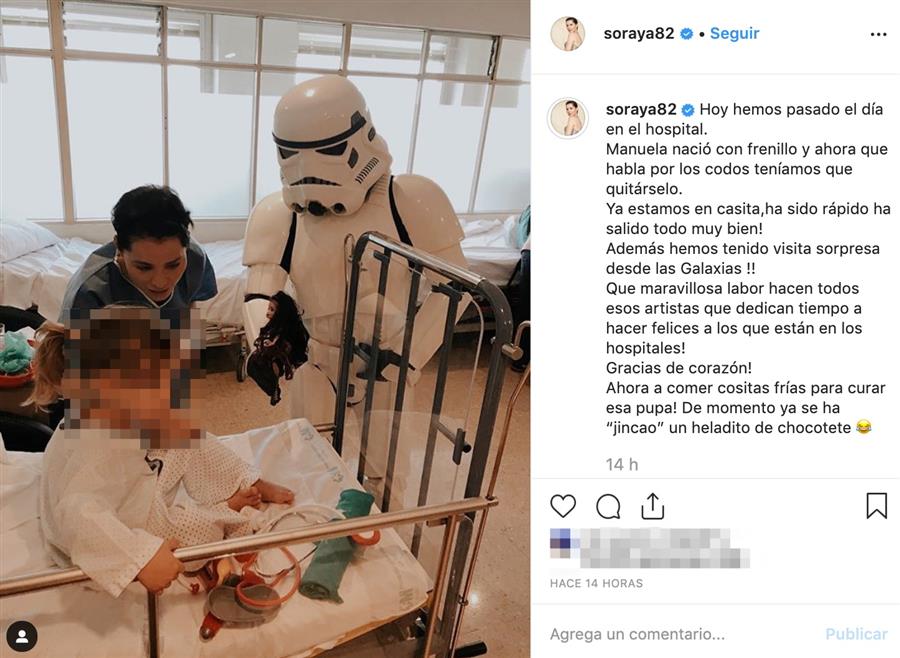Post comment with Publicar button
This screenshot has width=900, height=658.
coord(856,634)
